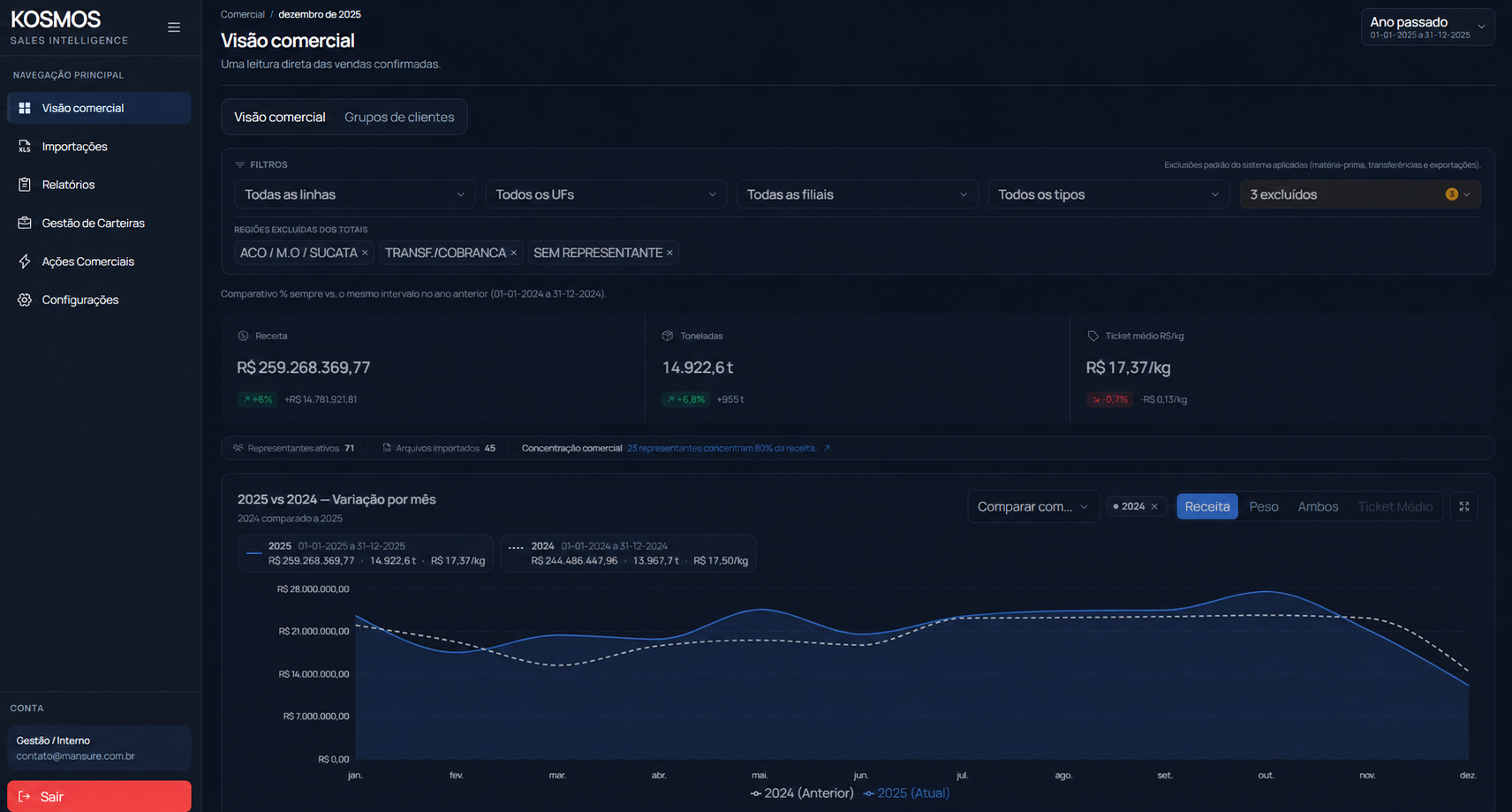Viewport: 1512px width, 812px height.
Task: Toggle 2025 (Atual) legend series
Action: point(906,793)
